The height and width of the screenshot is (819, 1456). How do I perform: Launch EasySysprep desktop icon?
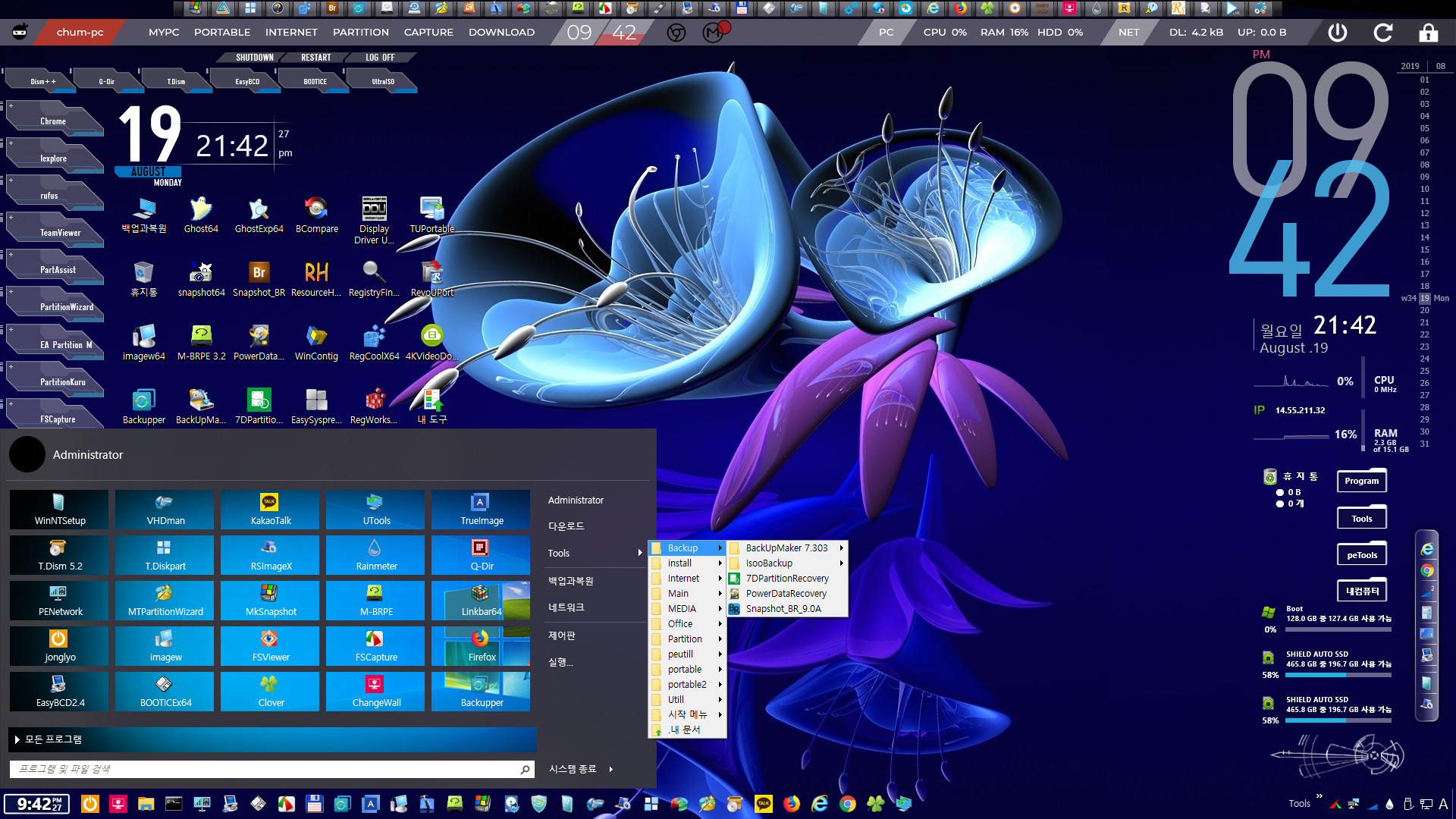click(x=316, y=406)
